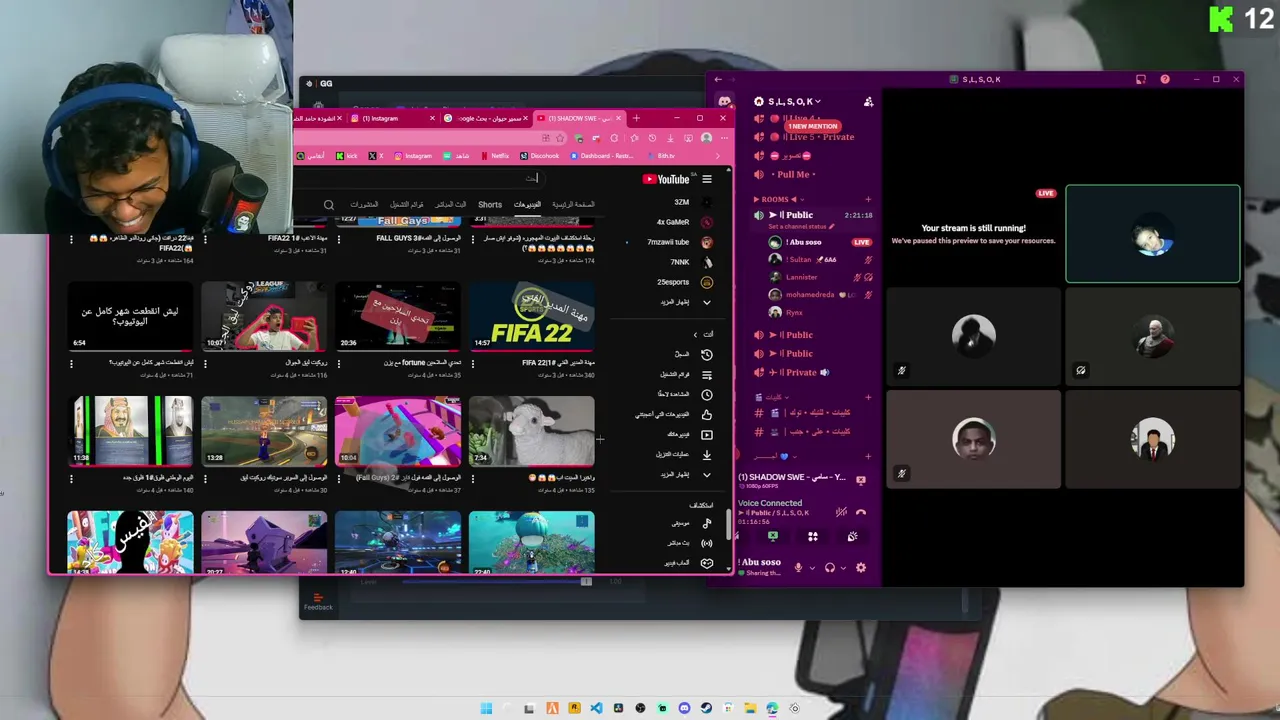Open Discord help question mark icon
The height and width of the screenshot is (720, 1280).
[1165, 79]
